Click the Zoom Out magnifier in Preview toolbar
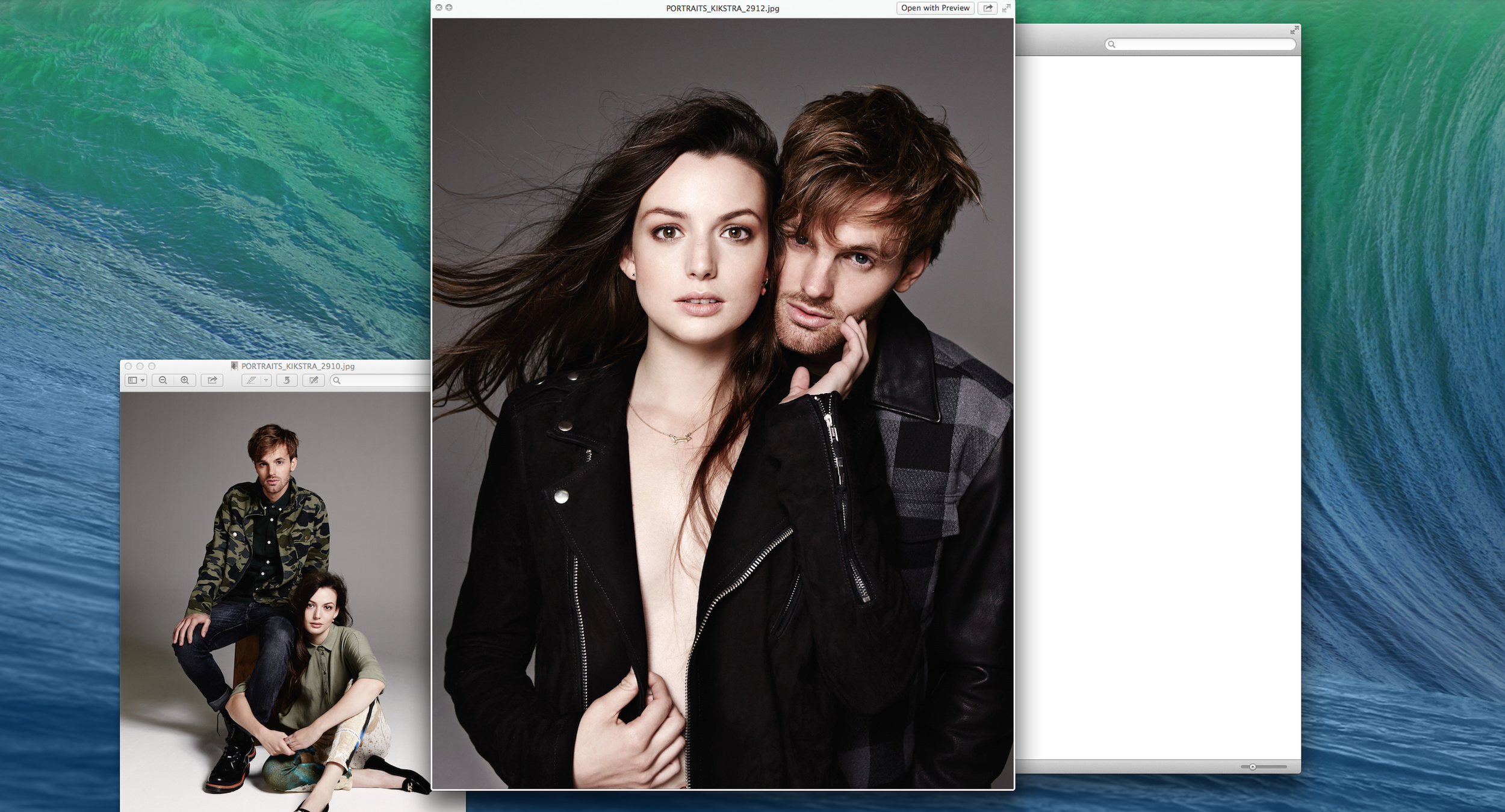Viewport: 1505px width, 812px height. (x=163, y=380)
